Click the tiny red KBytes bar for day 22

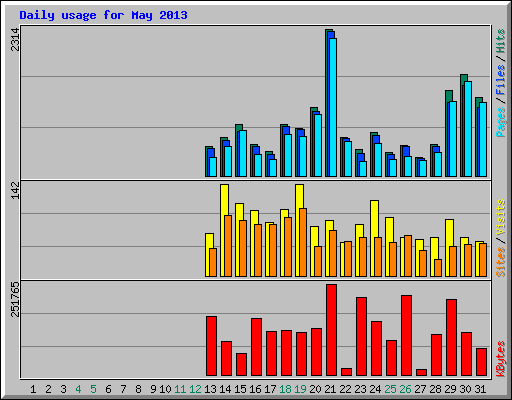point(346,372)
